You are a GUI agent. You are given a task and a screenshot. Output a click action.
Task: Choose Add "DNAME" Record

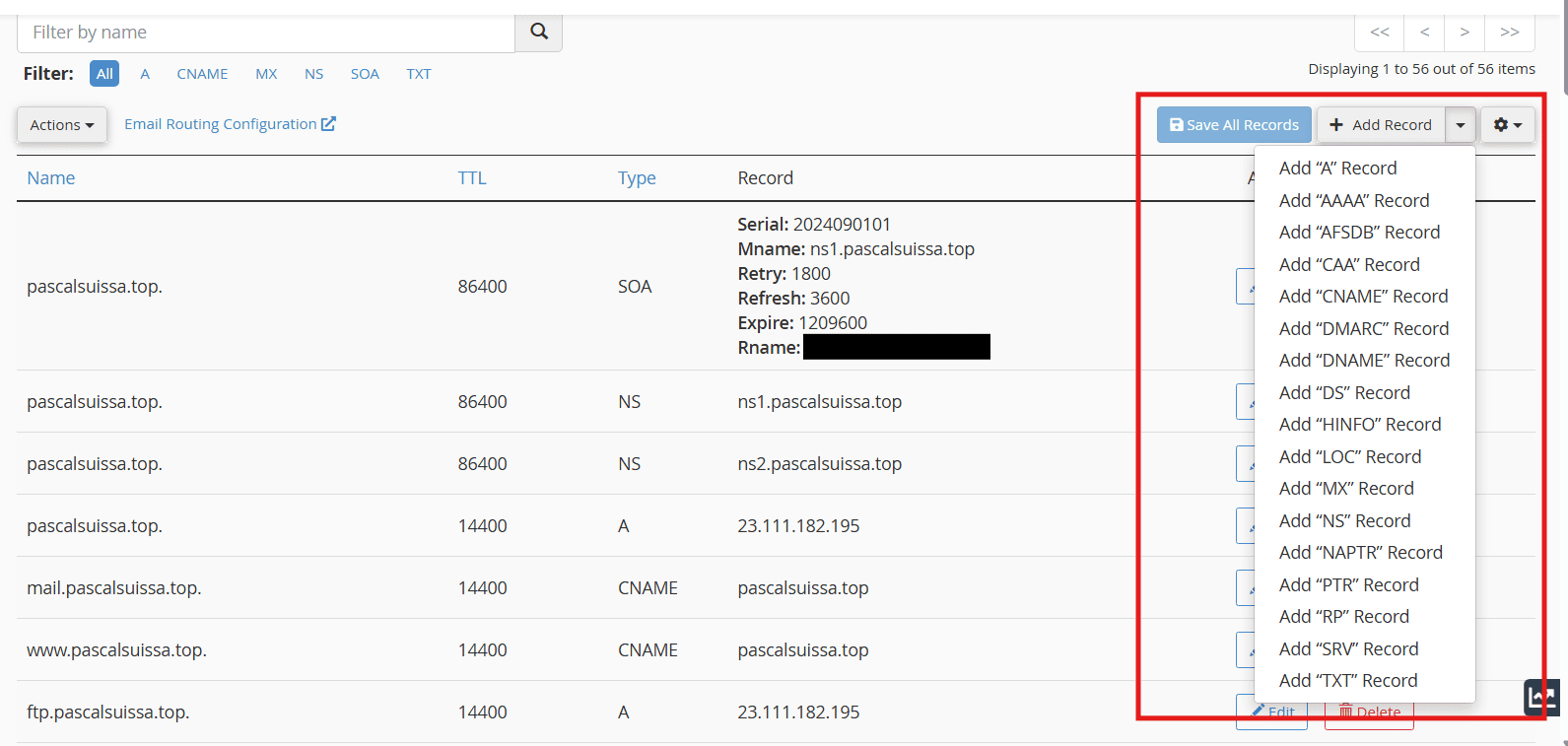1364,361
